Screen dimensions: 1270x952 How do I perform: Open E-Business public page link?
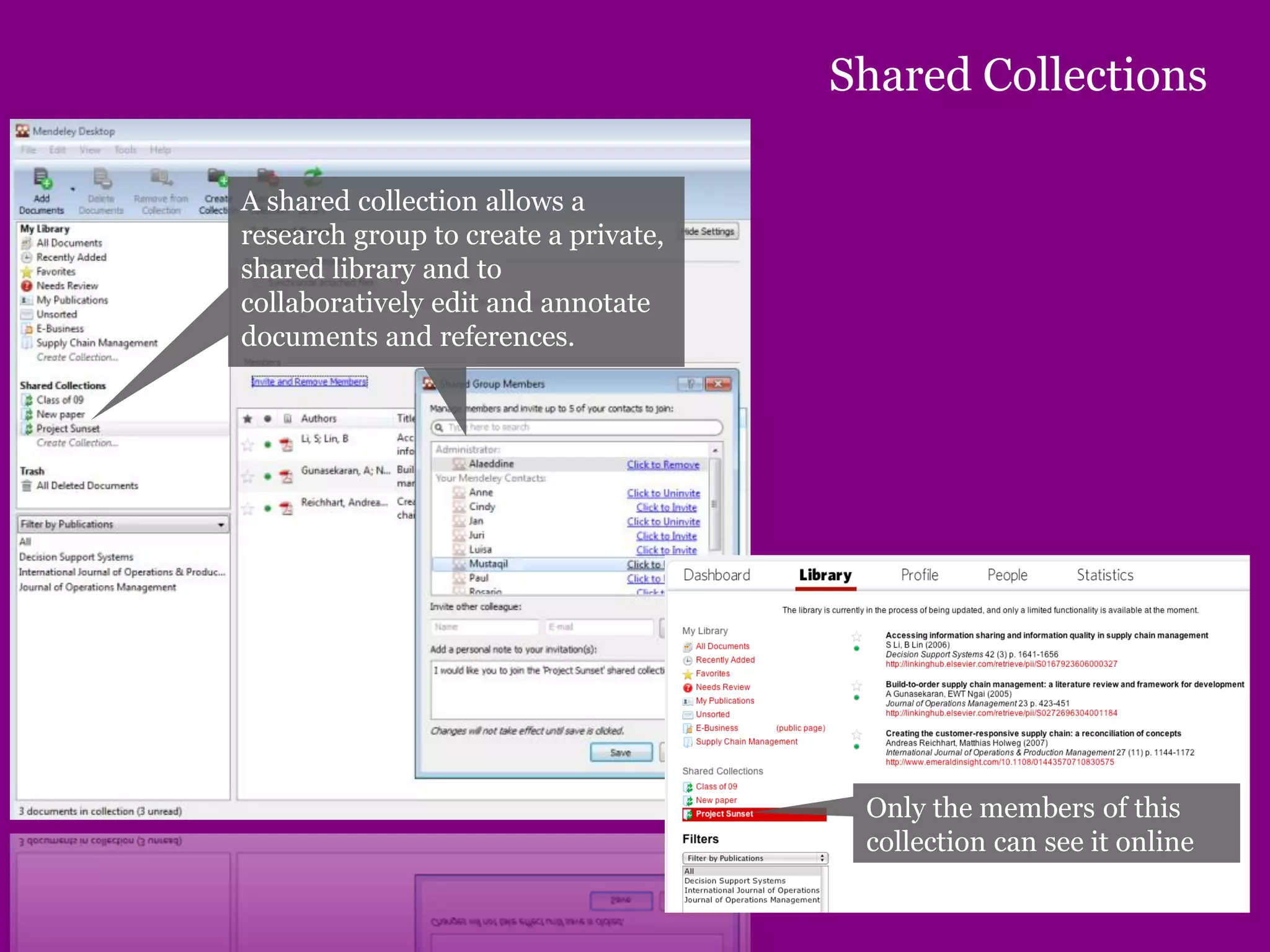point(800,728)
